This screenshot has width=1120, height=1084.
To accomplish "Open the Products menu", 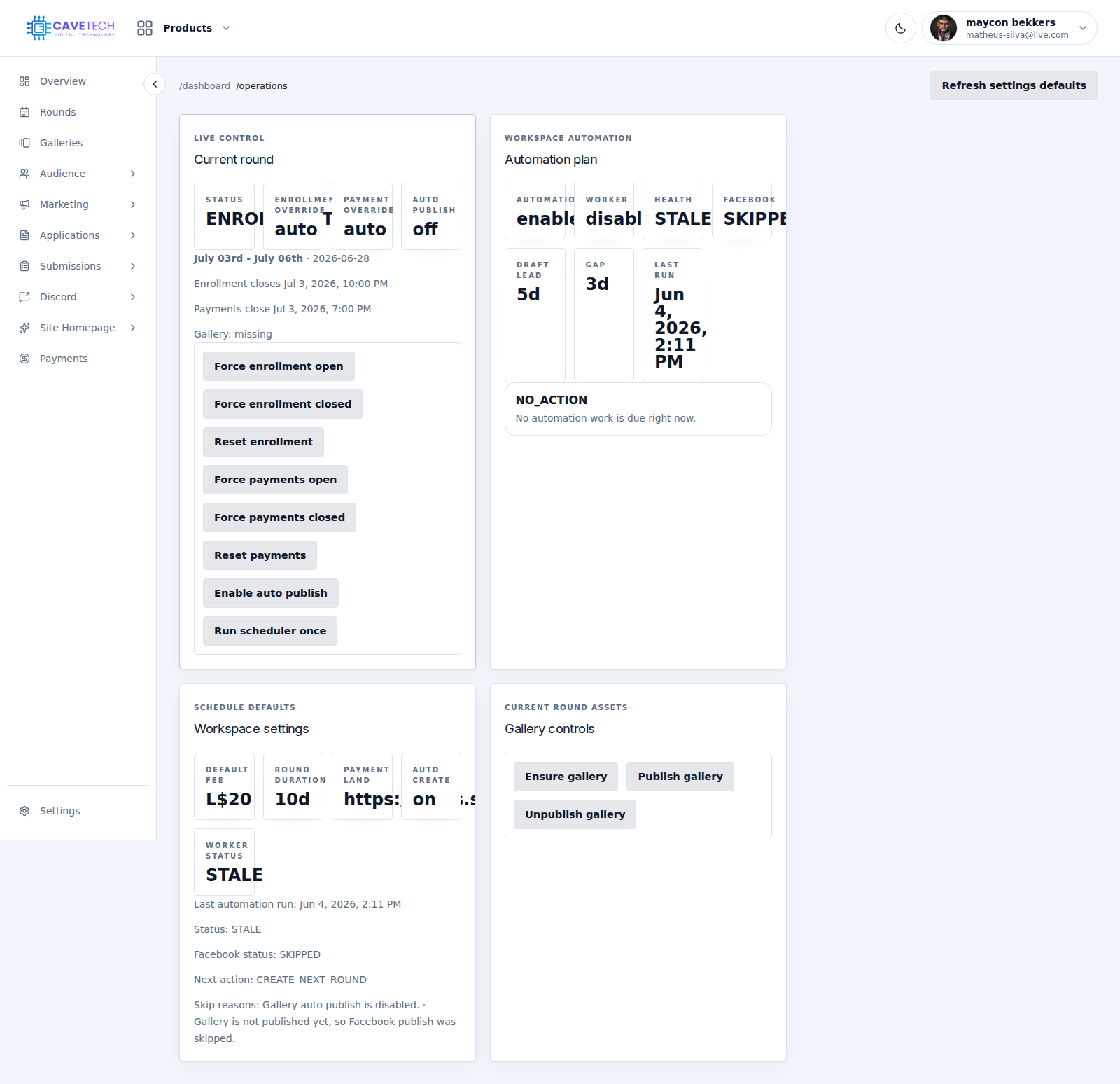I will coord(183,28).
